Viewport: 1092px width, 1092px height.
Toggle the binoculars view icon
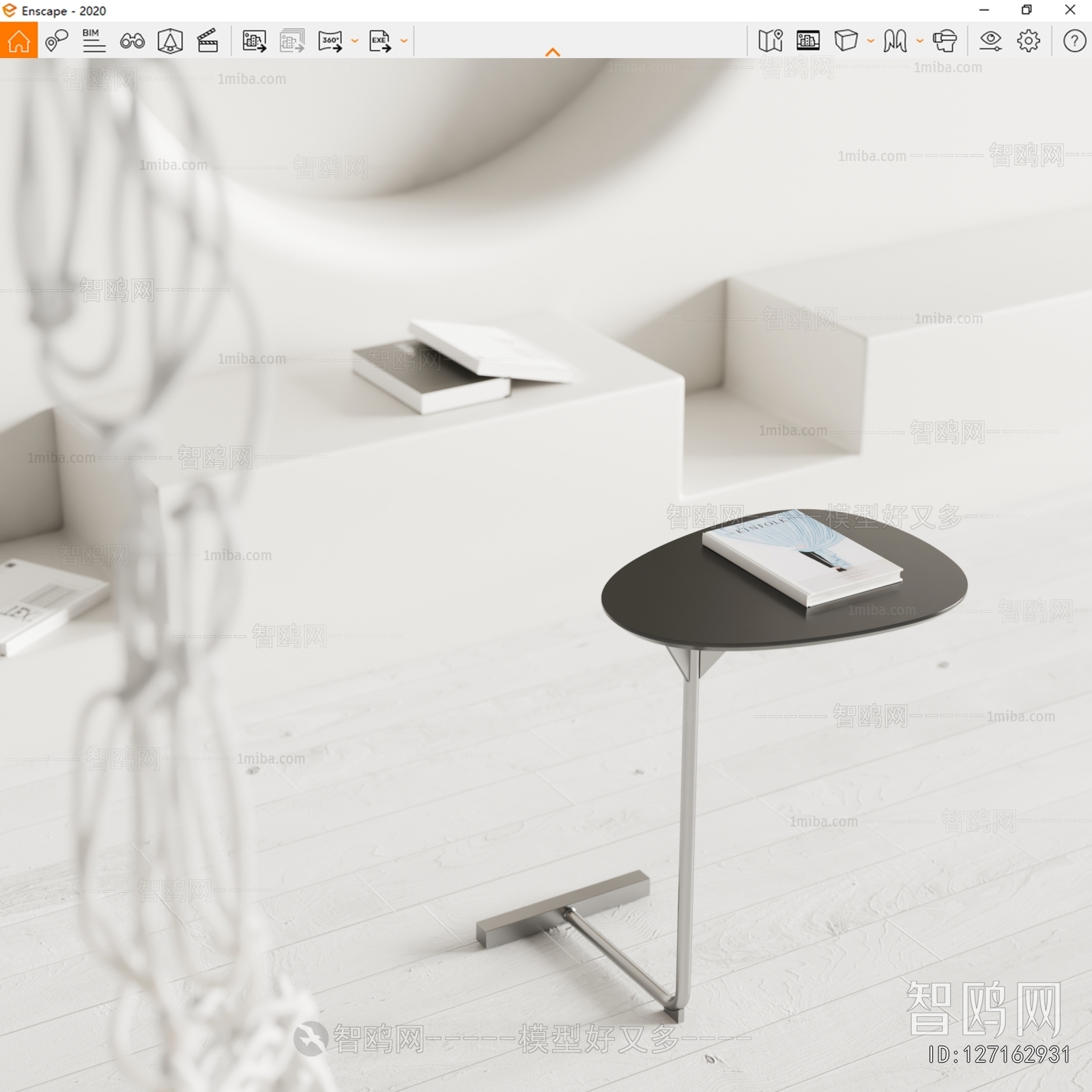click(x=132, y=41)
